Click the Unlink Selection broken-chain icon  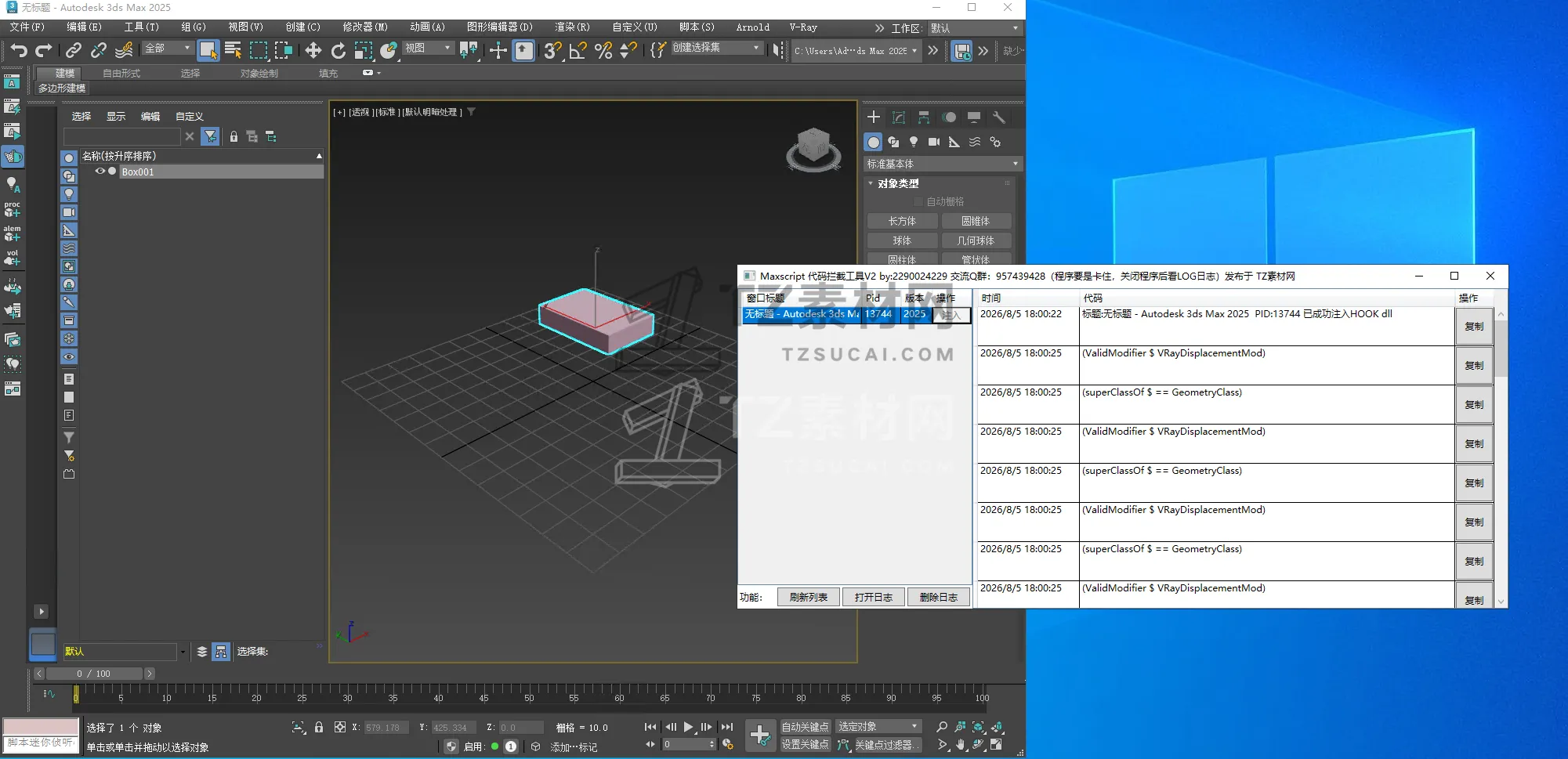tap(99, 51)
